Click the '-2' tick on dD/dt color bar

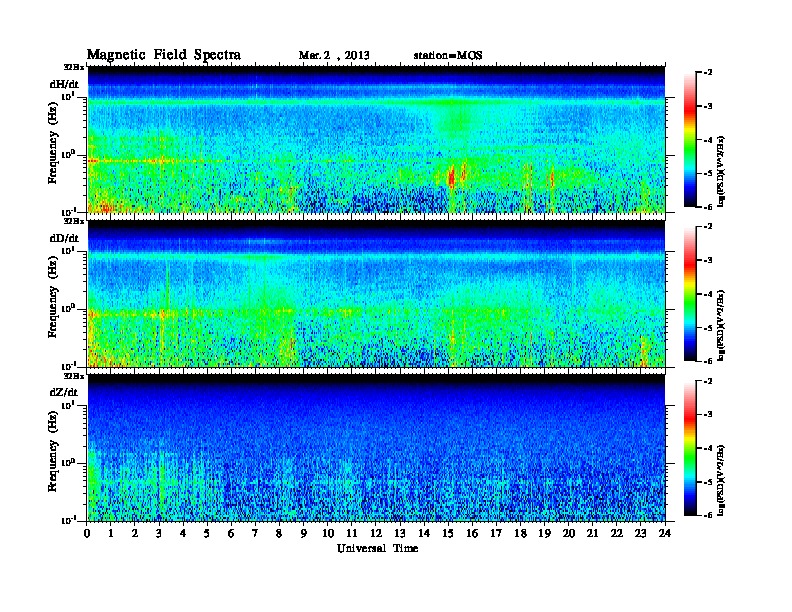coord(708,227)
